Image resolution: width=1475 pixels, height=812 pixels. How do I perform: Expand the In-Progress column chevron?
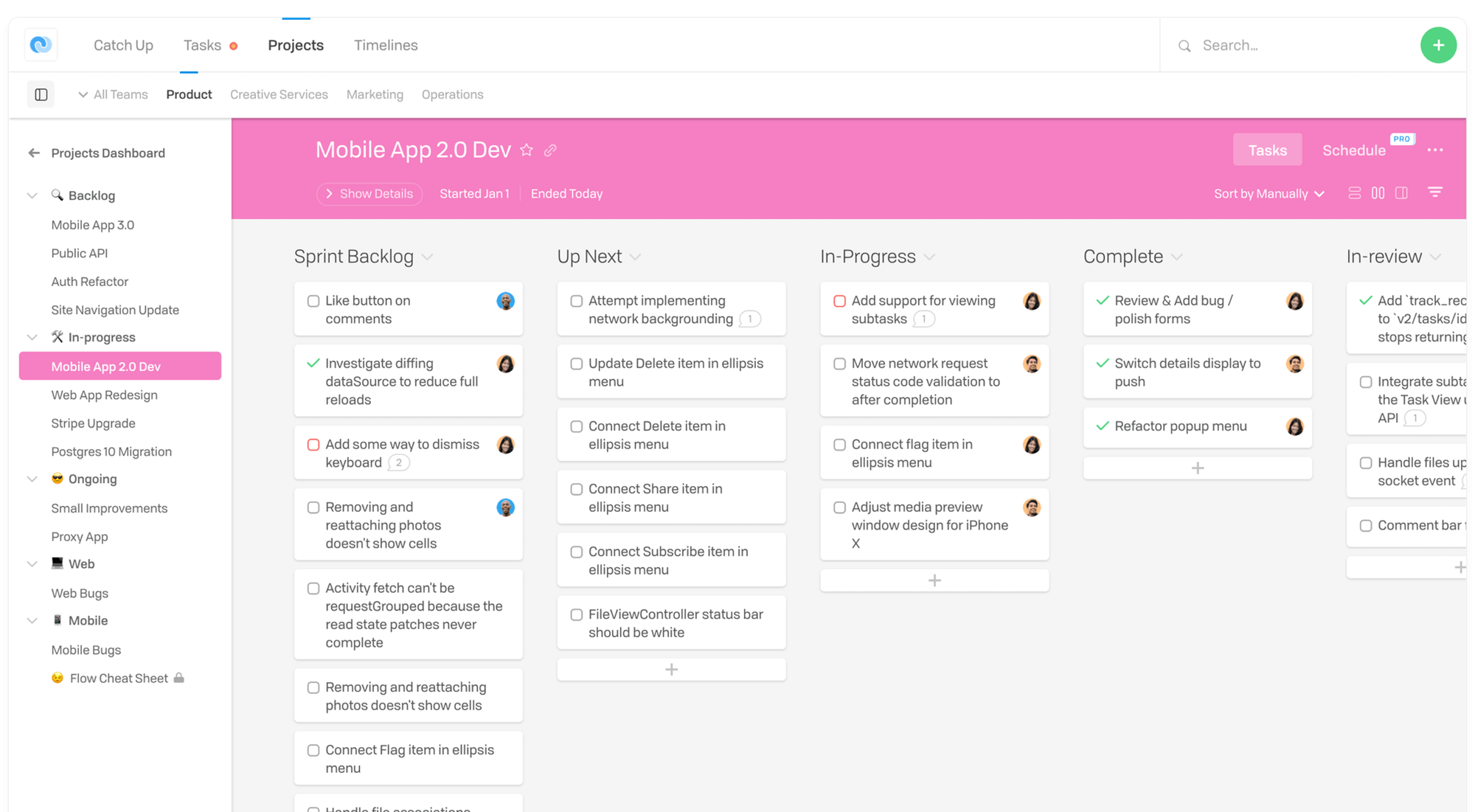(929, 258)
